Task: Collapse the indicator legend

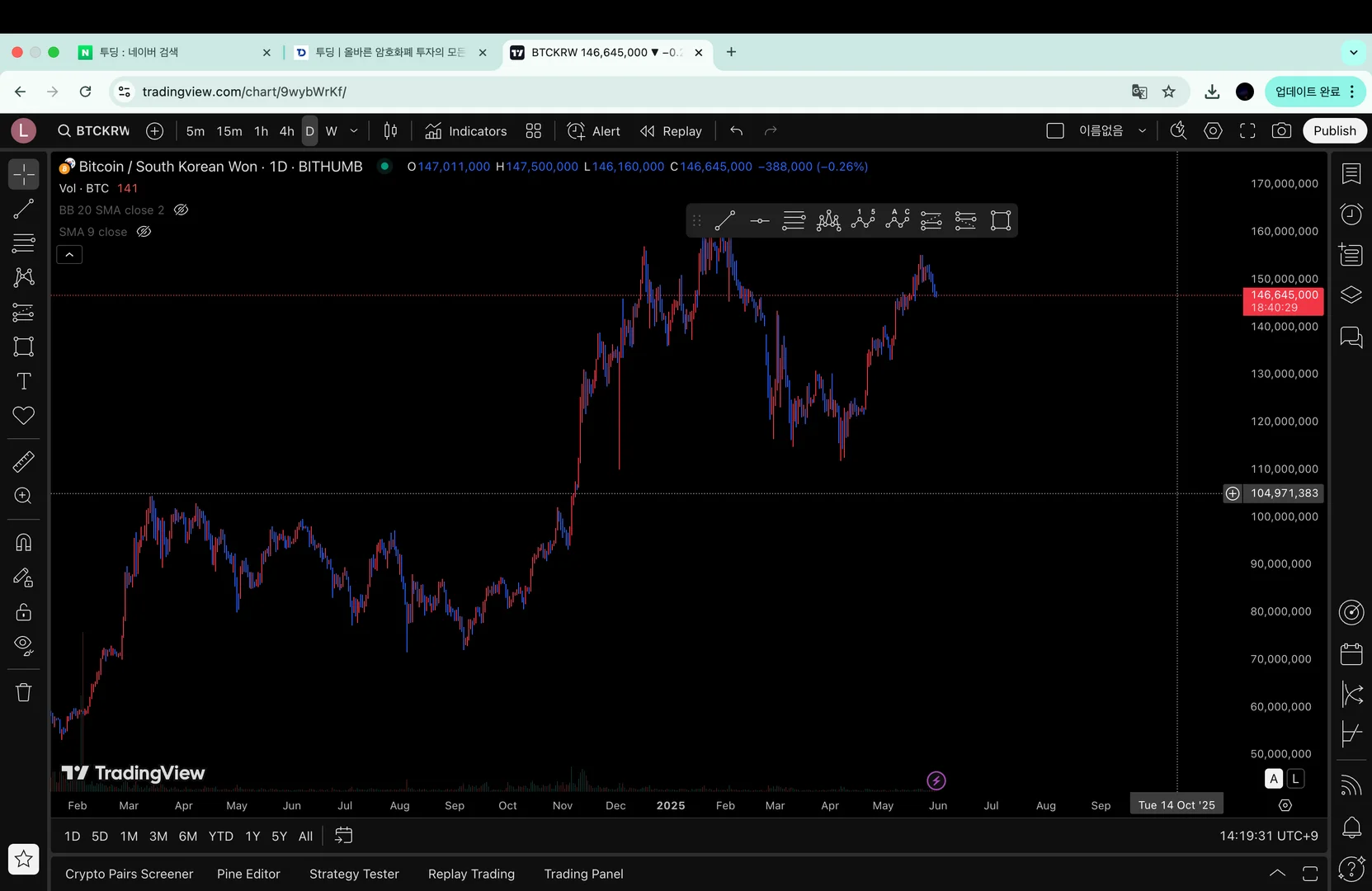Action: (69, 255)
